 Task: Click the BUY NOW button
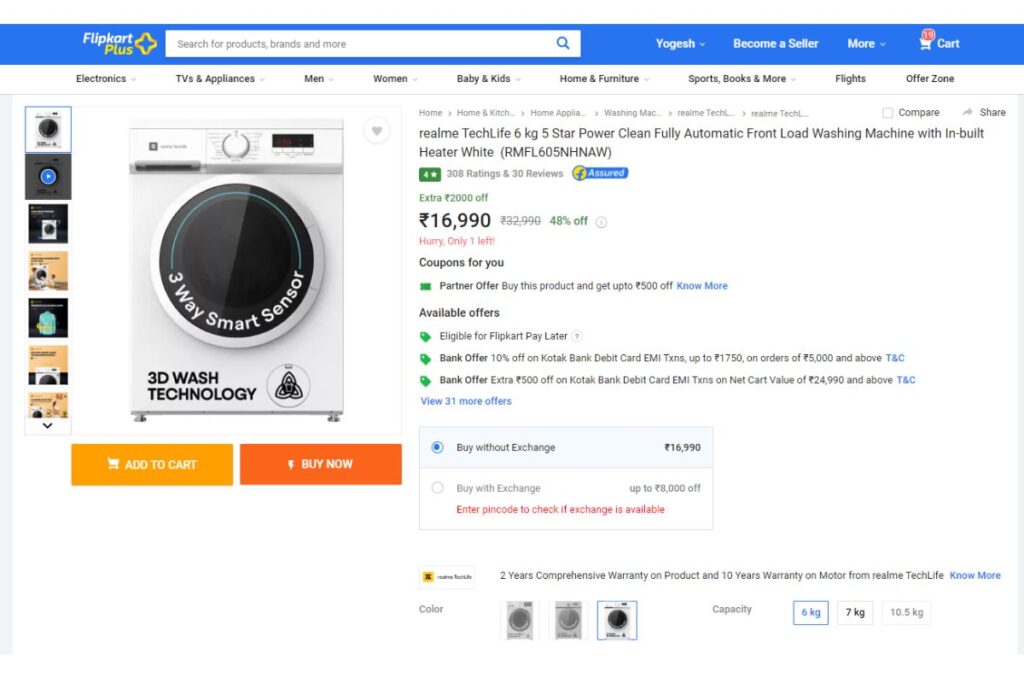pos(321,464)
